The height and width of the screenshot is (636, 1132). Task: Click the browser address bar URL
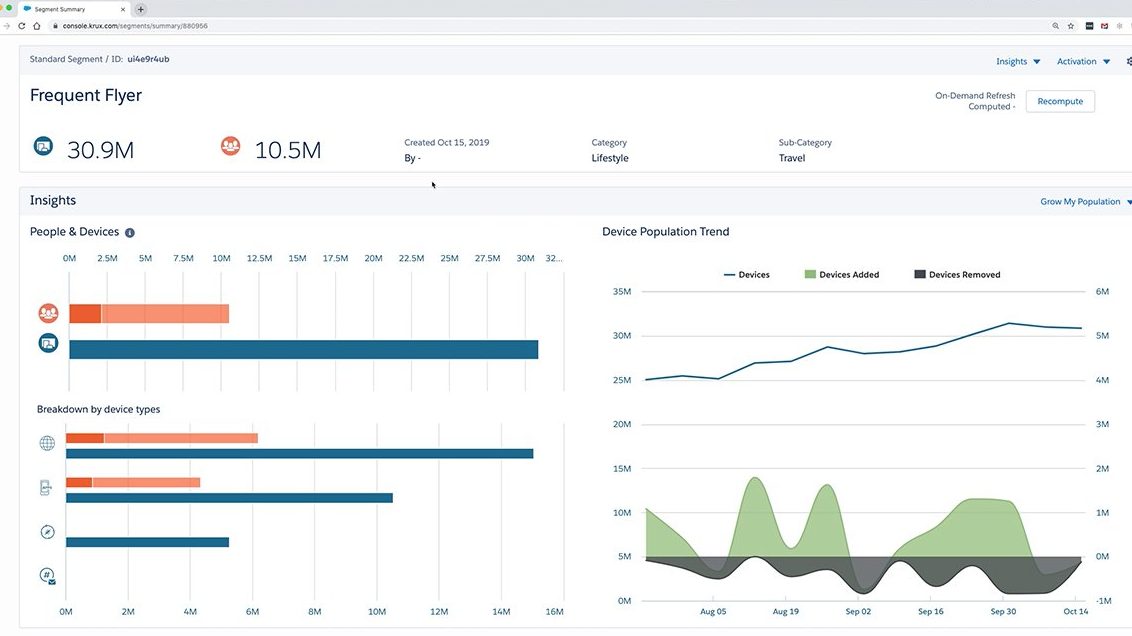pos(135,26)
